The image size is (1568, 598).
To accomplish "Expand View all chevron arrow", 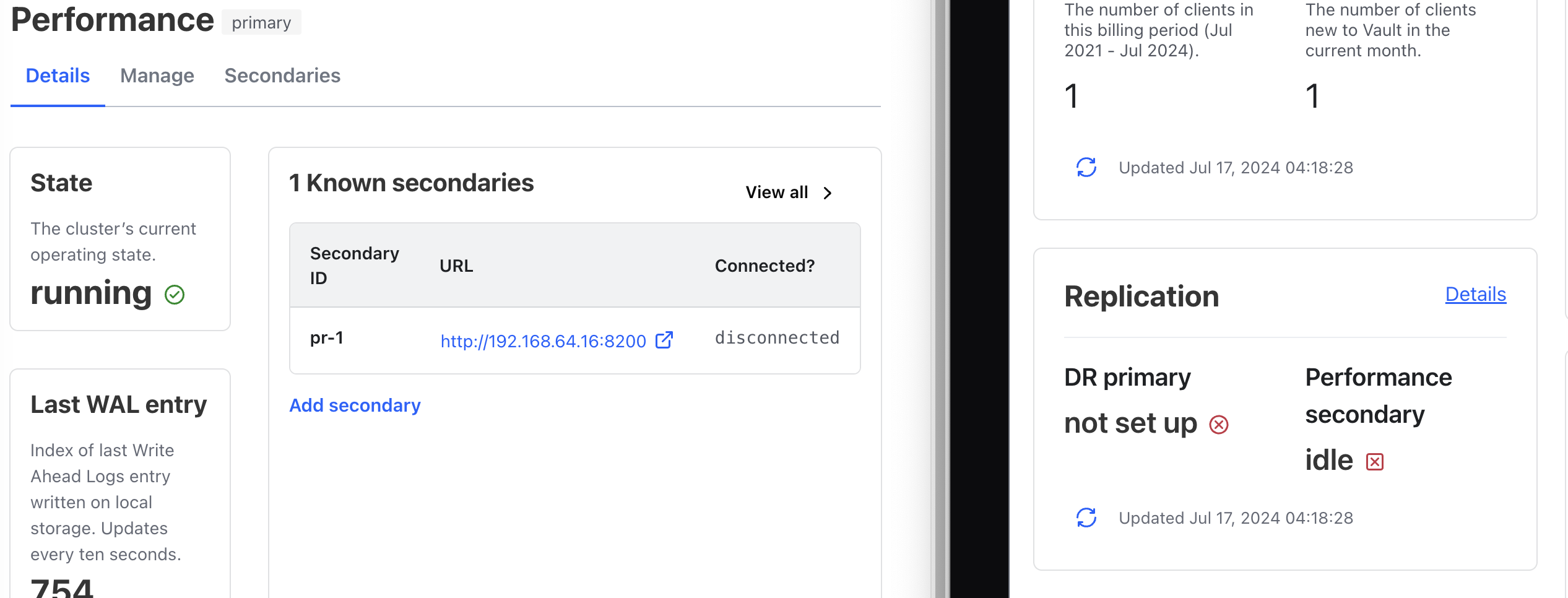I will (x=828, y=193).
